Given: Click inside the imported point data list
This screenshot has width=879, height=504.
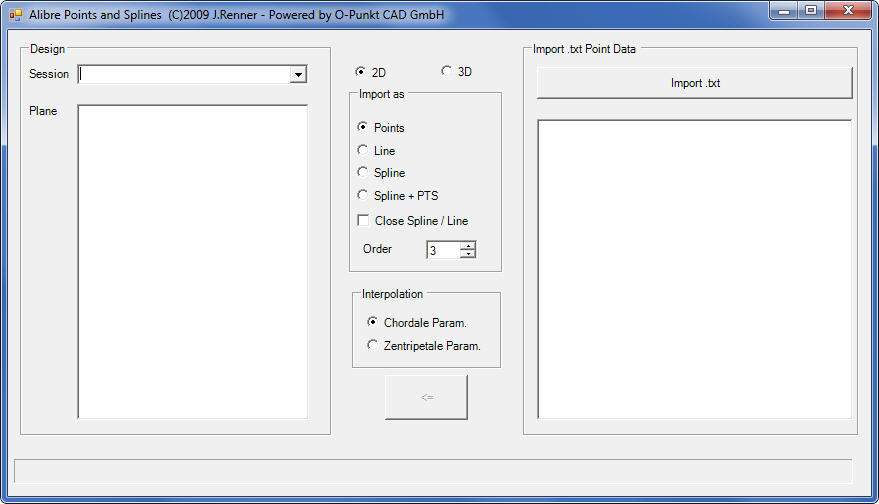Looking at the screenshot, I should [x=695, y=269].
